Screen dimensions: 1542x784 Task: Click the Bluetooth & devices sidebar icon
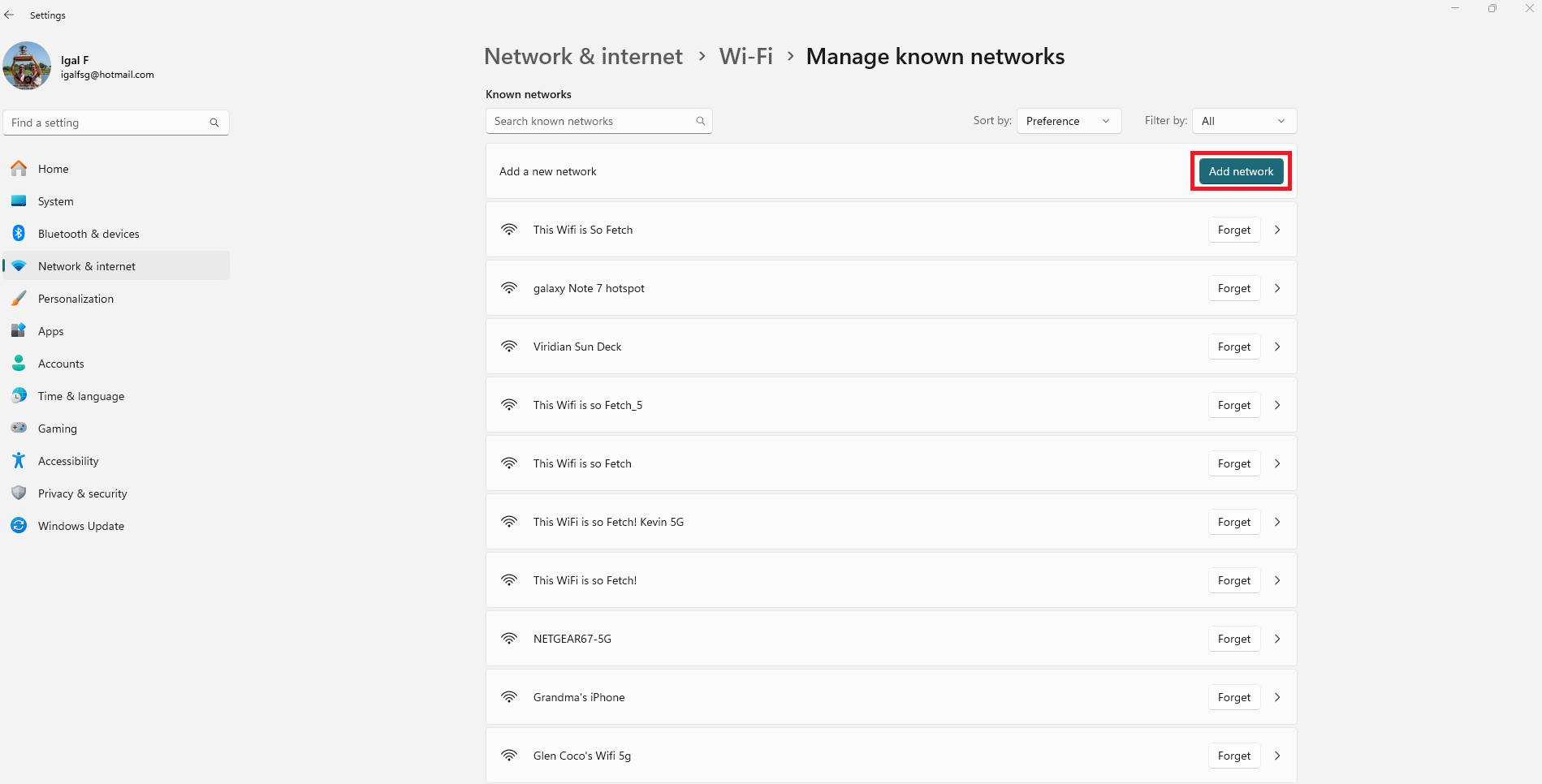[x=19, y=234]
